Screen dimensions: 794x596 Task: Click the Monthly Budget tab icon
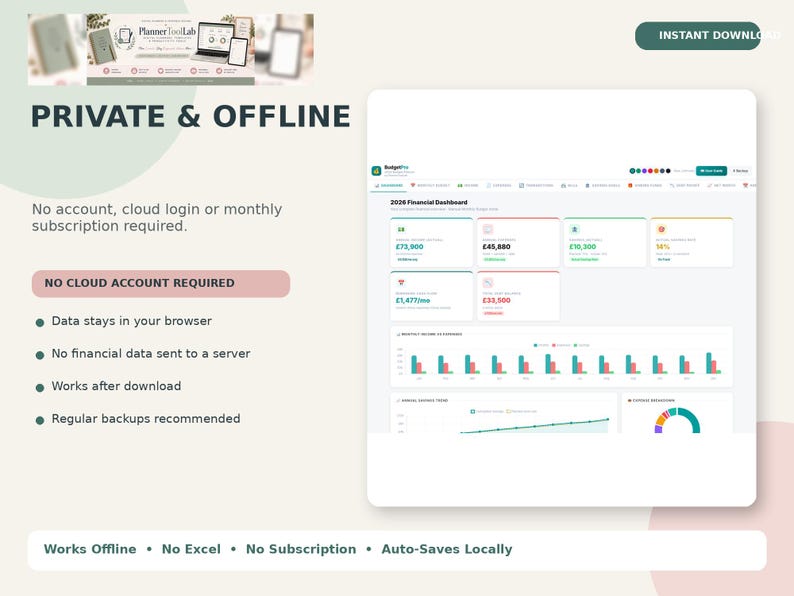click(x=413, y=185)
